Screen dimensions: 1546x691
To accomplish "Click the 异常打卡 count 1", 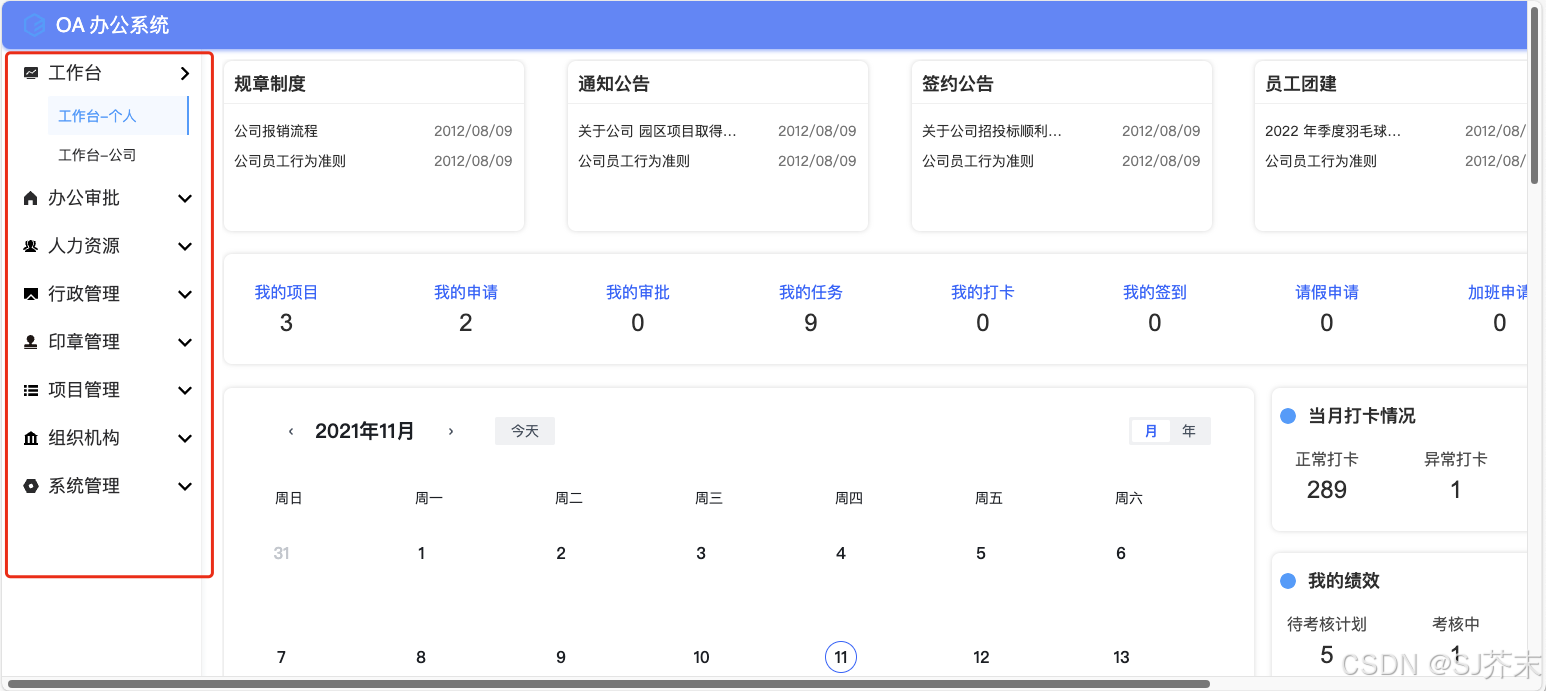I will click(1456, 489).
